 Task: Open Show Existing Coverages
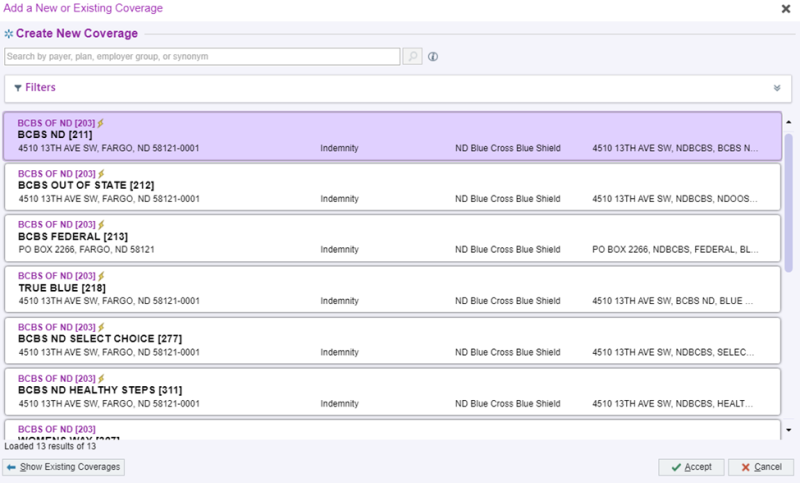(x=64, y=467)
